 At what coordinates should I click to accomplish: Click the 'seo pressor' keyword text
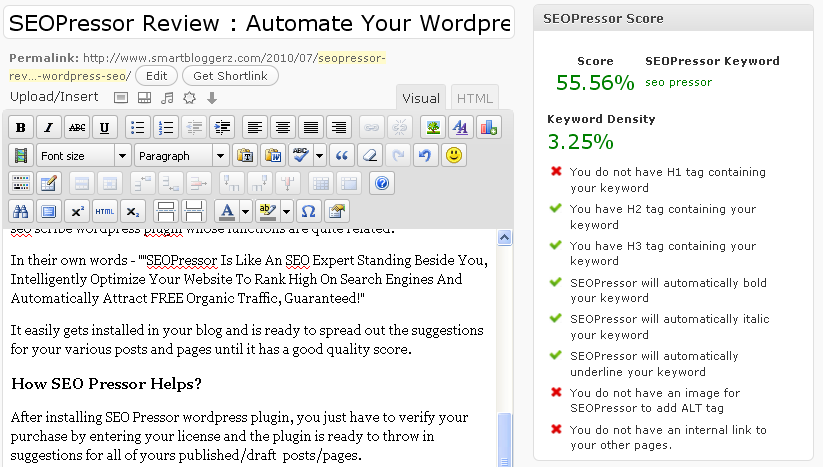pos(678,82)
